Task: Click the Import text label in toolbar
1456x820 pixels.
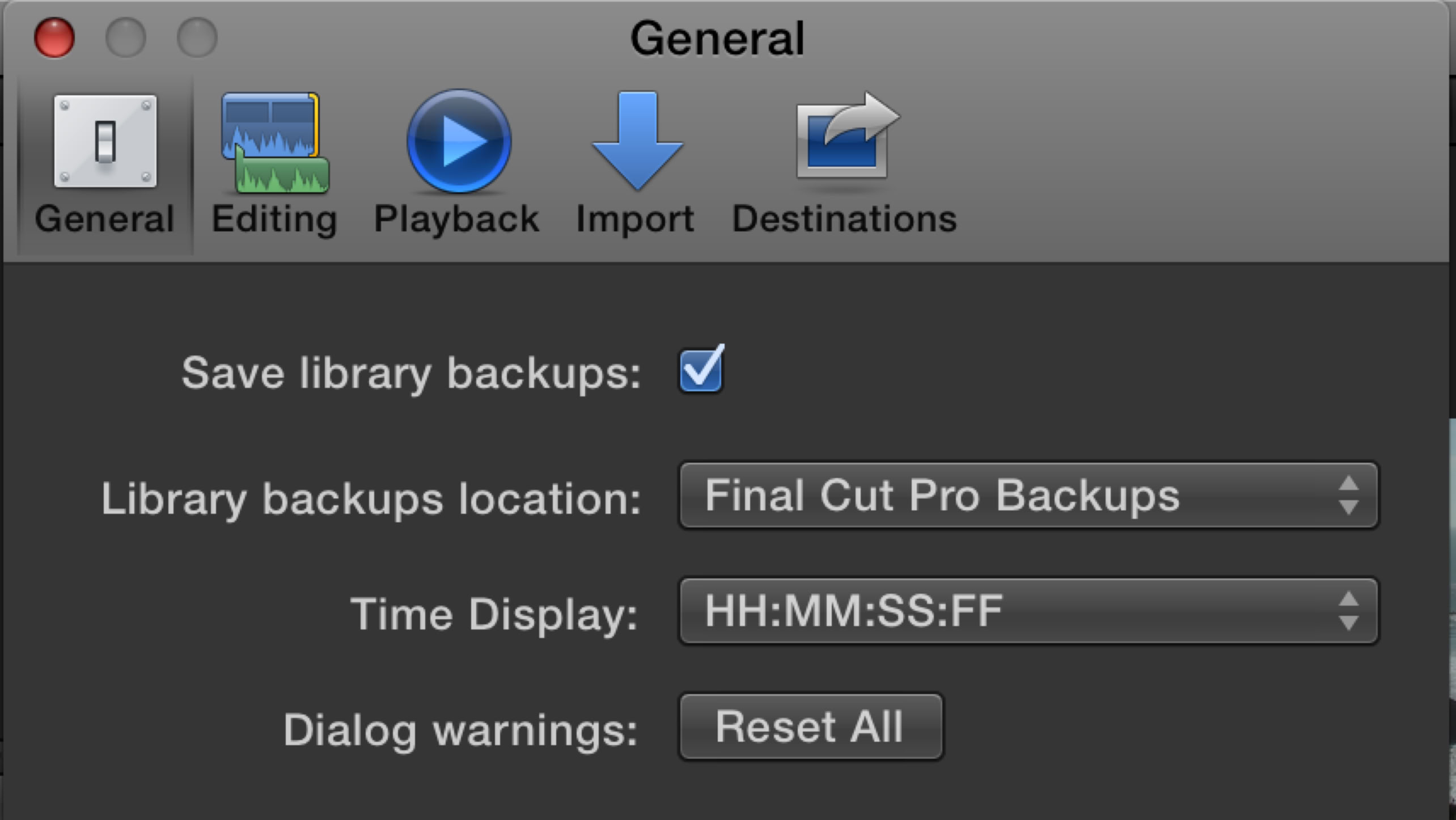Action: coord(635,219)
